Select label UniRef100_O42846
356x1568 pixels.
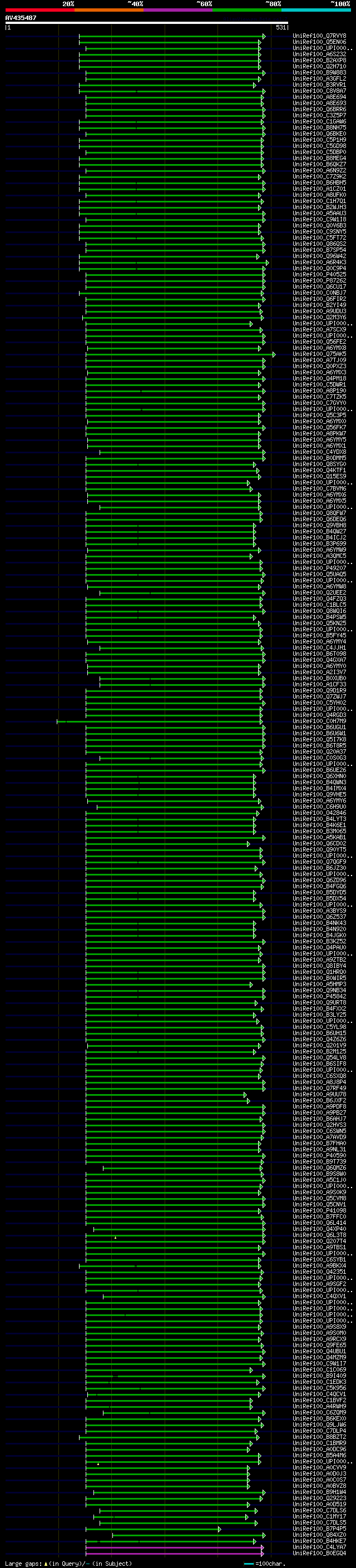(319, 813)
